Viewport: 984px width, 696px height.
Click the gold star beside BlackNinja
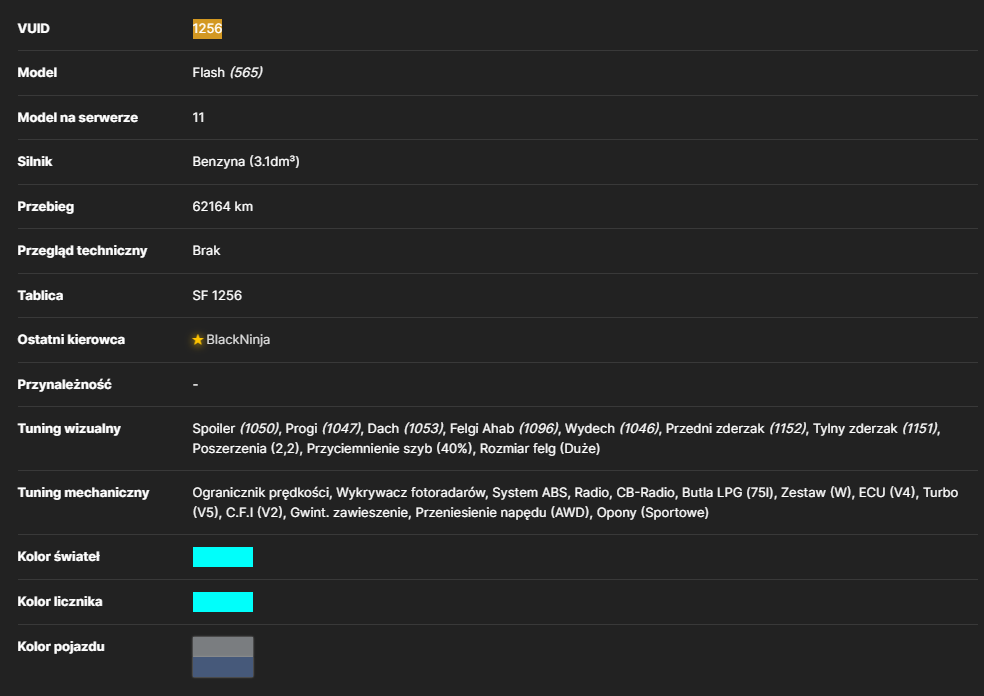(198, 340)
